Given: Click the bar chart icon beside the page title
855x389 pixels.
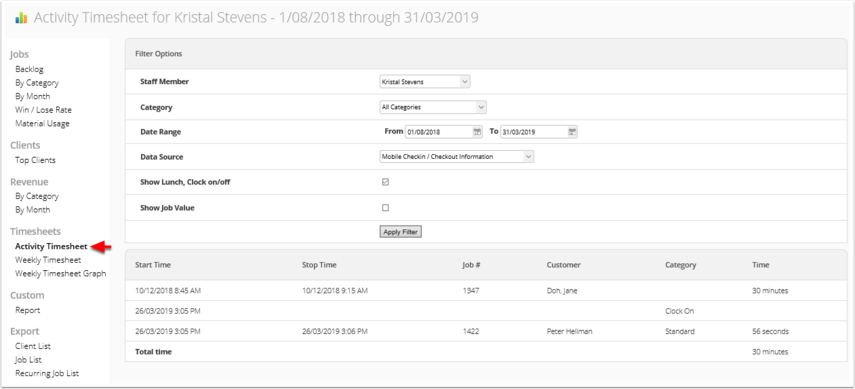Looking at the screenshot, I should (x=21, y=18).
